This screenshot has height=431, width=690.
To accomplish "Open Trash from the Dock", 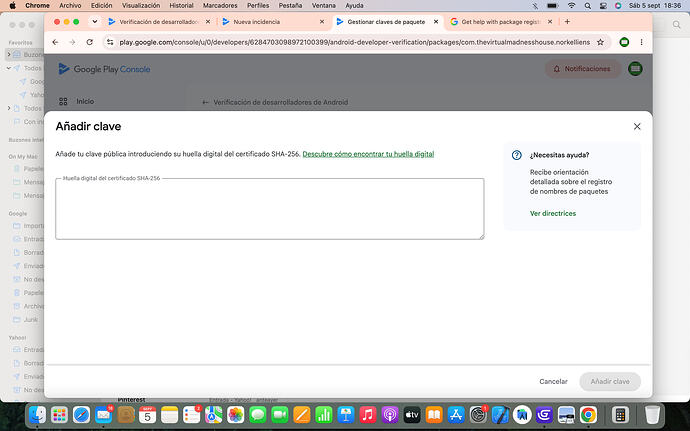I will point(652,415).
